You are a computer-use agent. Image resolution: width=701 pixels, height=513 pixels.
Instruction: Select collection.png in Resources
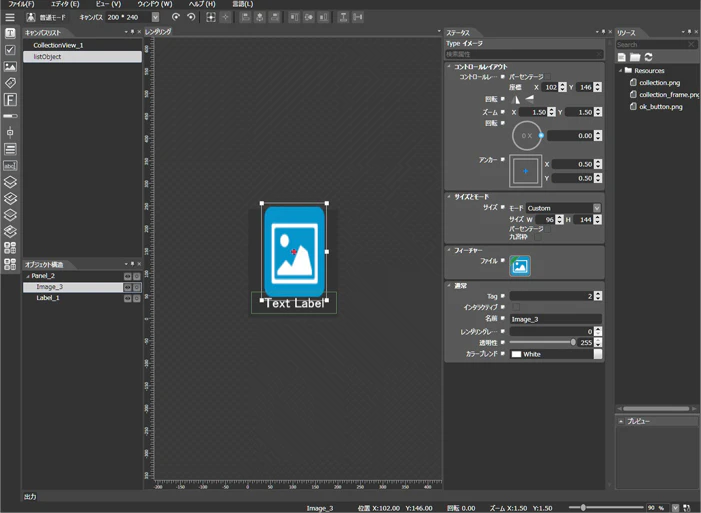659,83
